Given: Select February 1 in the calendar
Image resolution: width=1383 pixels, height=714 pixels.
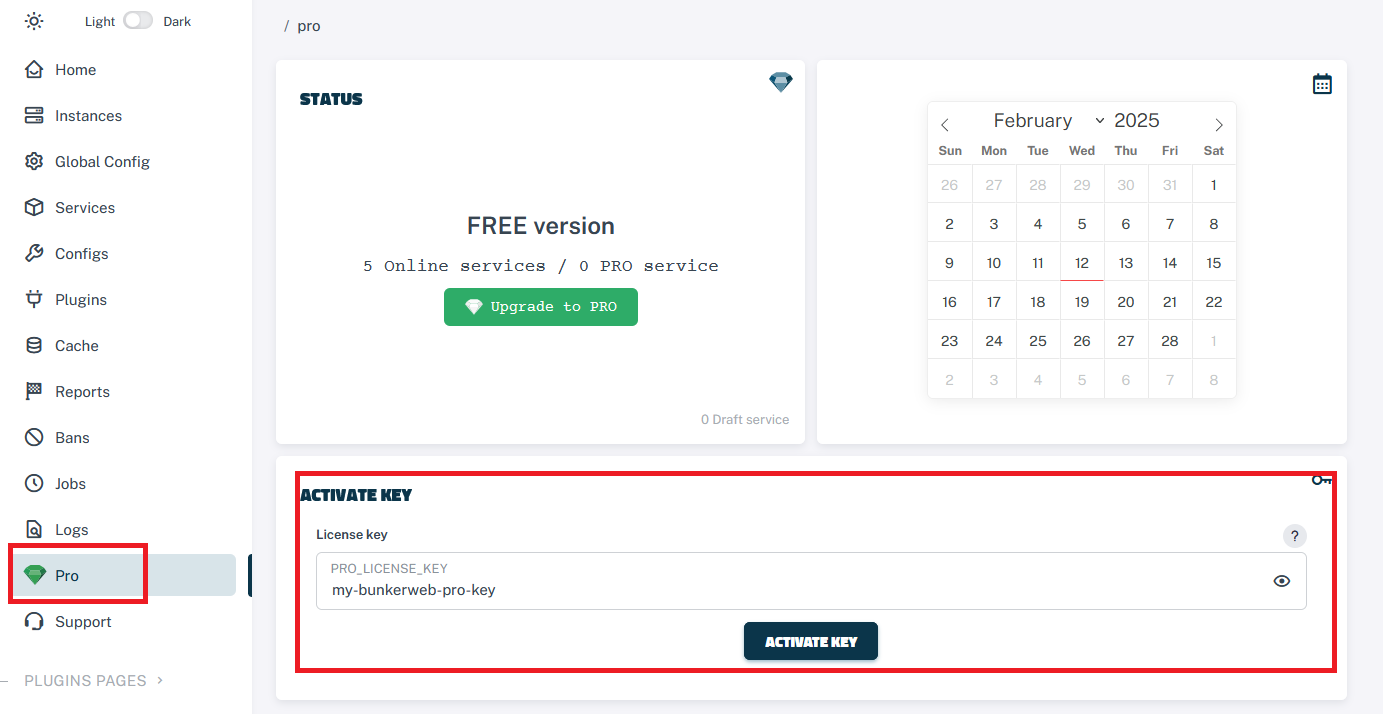Looking at the screenshot, I should (x=1214, y=185).
